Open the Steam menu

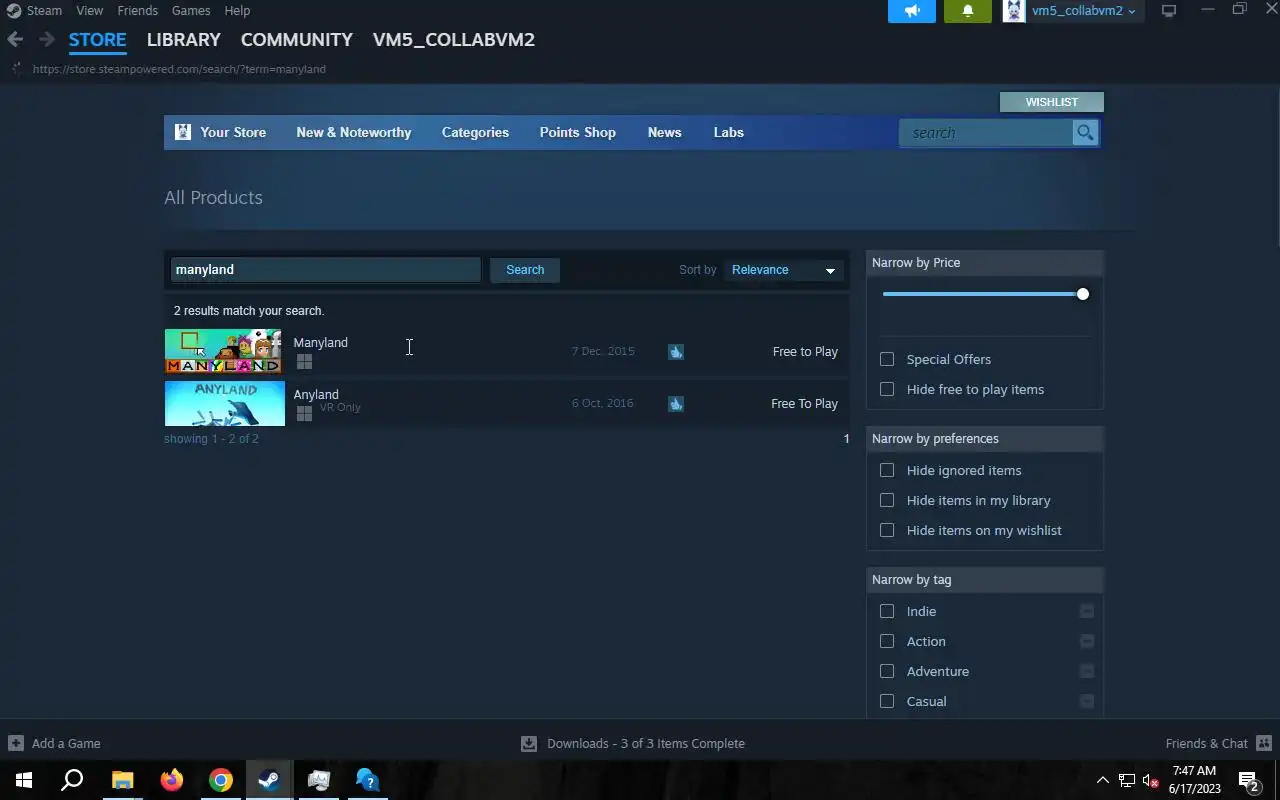tap(43, 10)
